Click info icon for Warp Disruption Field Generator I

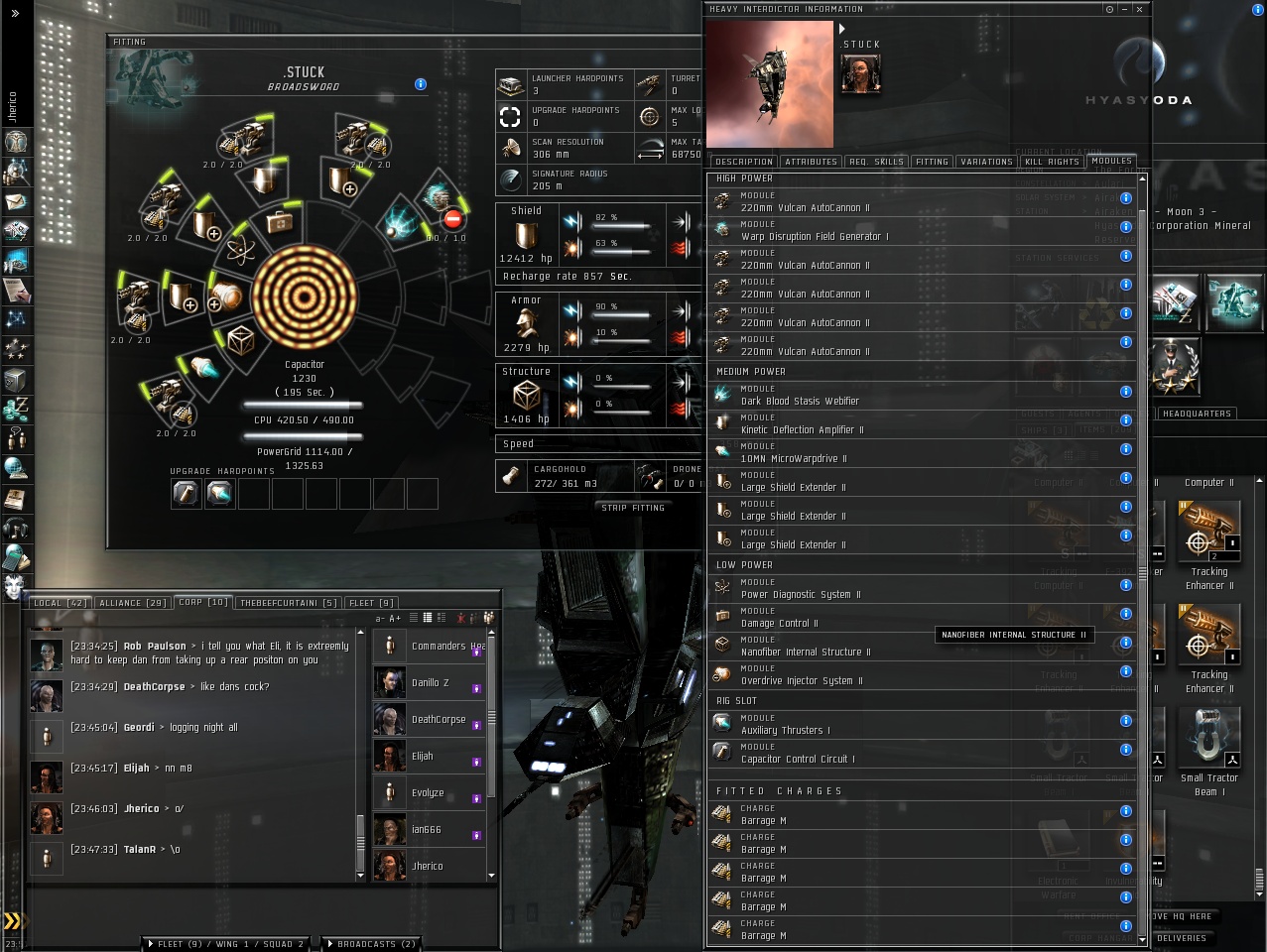1126,227
